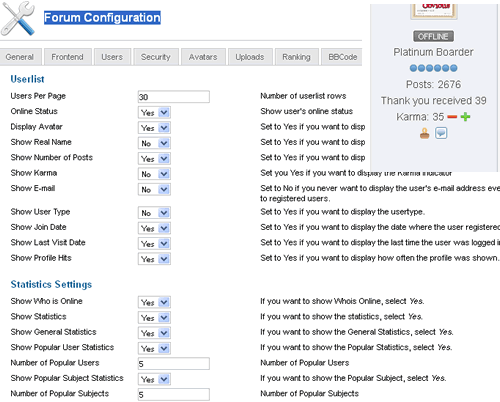Switch to the Security tab
This screenshot has width=500, height=402.
point(156,57)
